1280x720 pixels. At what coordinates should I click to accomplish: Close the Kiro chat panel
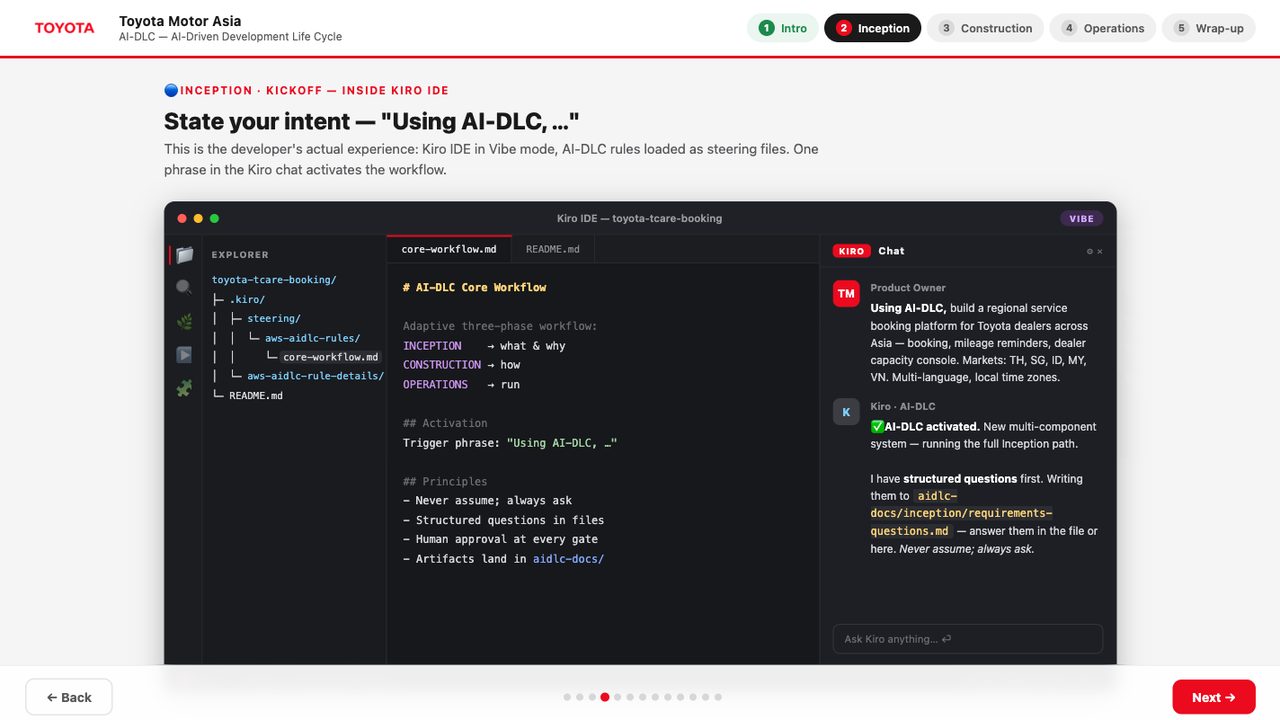(1100, 251)
